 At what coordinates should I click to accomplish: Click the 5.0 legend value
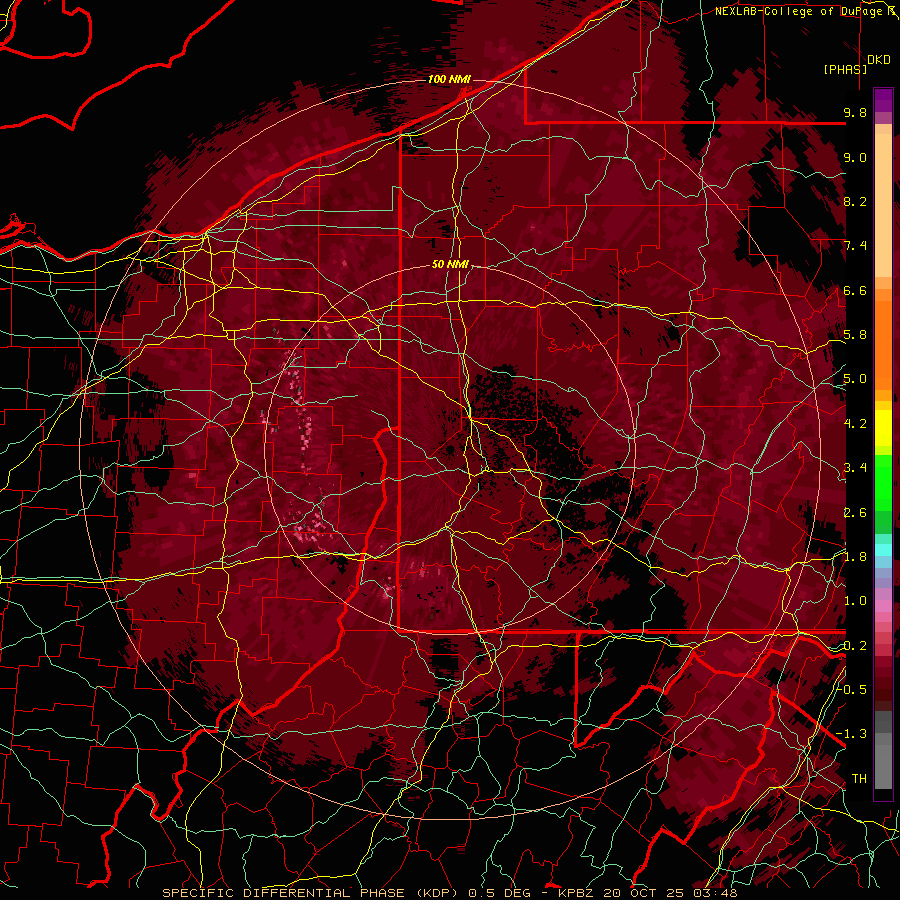pos(855,379)
